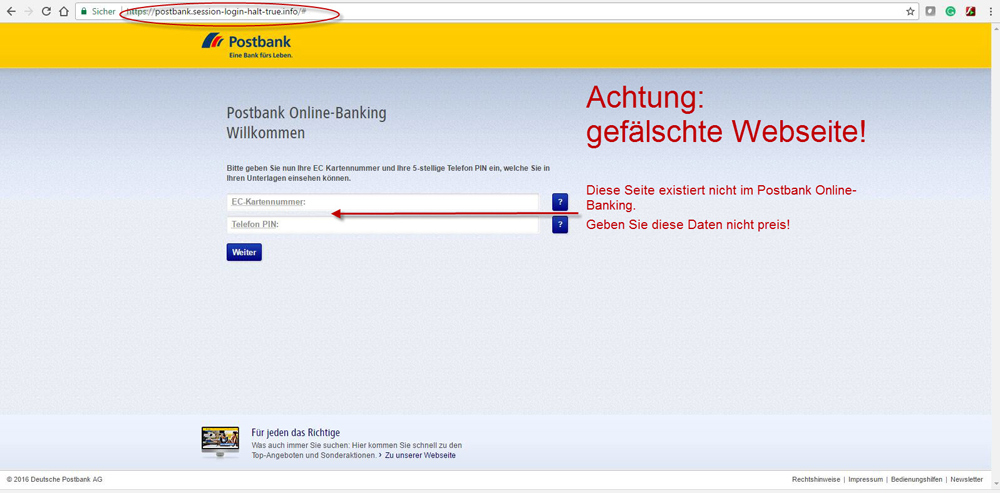The height and width of the screenshot is (493, 1000).
Task: Open the green Grammarly extension icon
Action: [x=950, y=11]
